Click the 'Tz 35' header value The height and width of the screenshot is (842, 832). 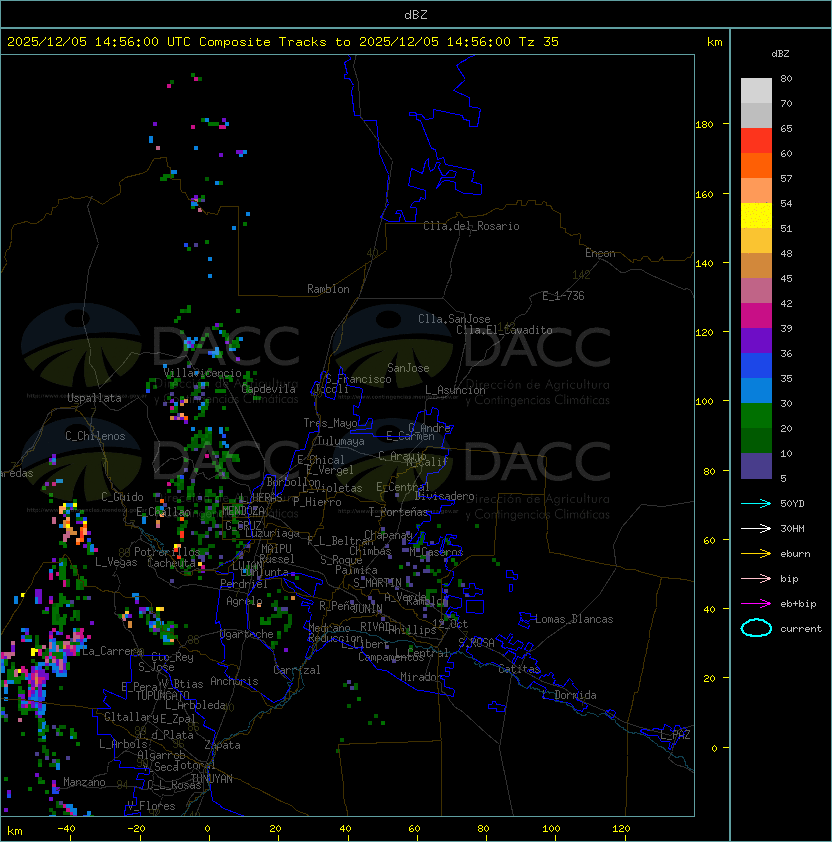539,42
